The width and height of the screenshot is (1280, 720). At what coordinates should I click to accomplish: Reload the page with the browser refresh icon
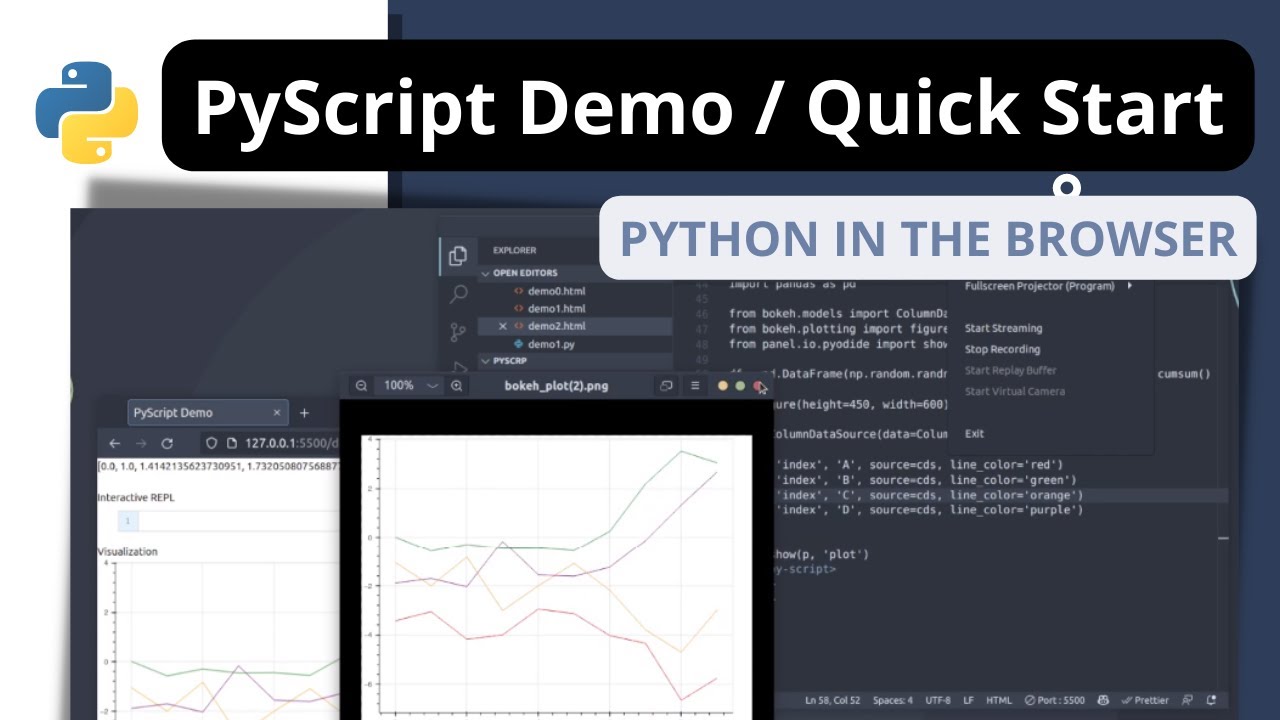pos(167,443)
